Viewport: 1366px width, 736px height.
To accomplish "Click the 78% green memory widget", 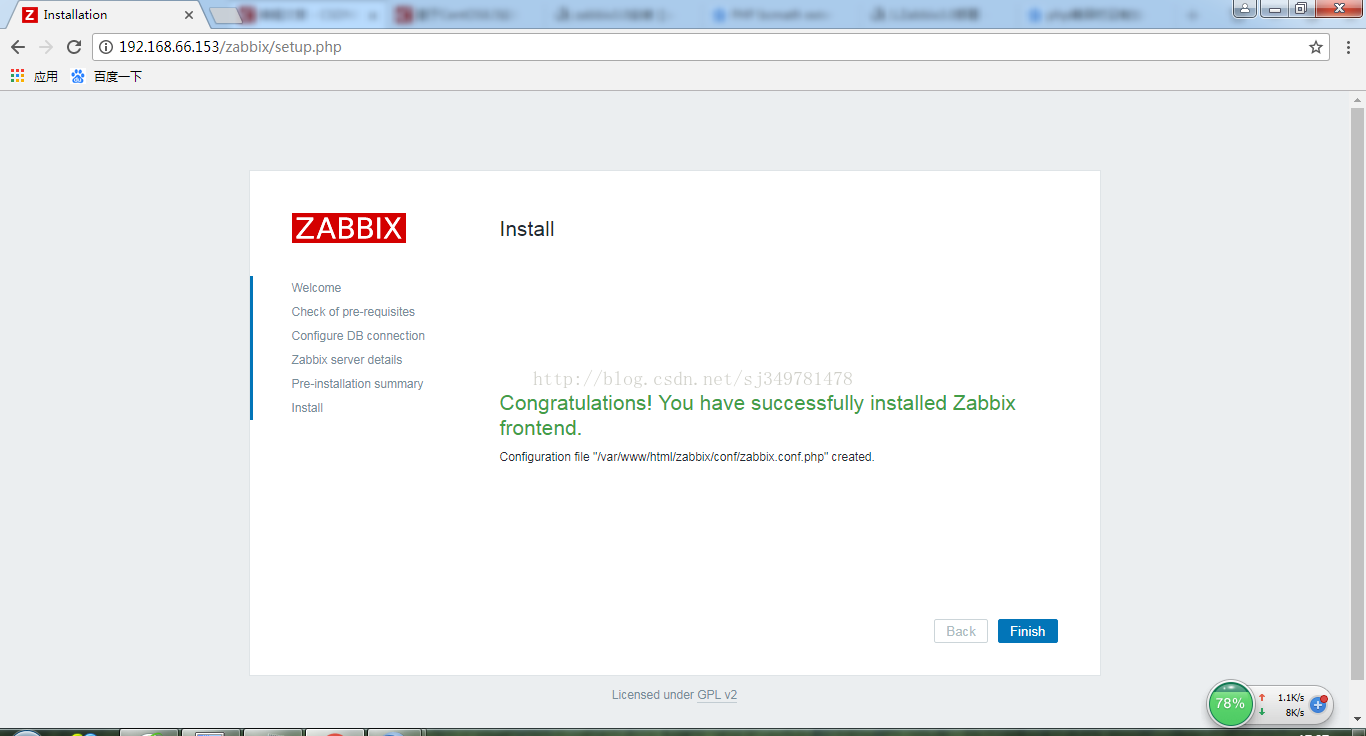I will coord(1230,704).
